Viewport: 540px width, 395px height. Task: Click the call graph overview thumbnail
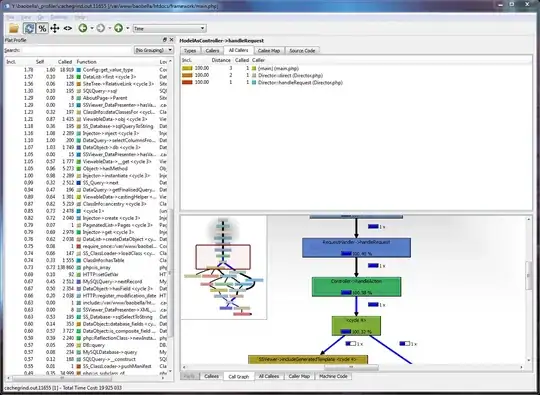tap(224, 268)
